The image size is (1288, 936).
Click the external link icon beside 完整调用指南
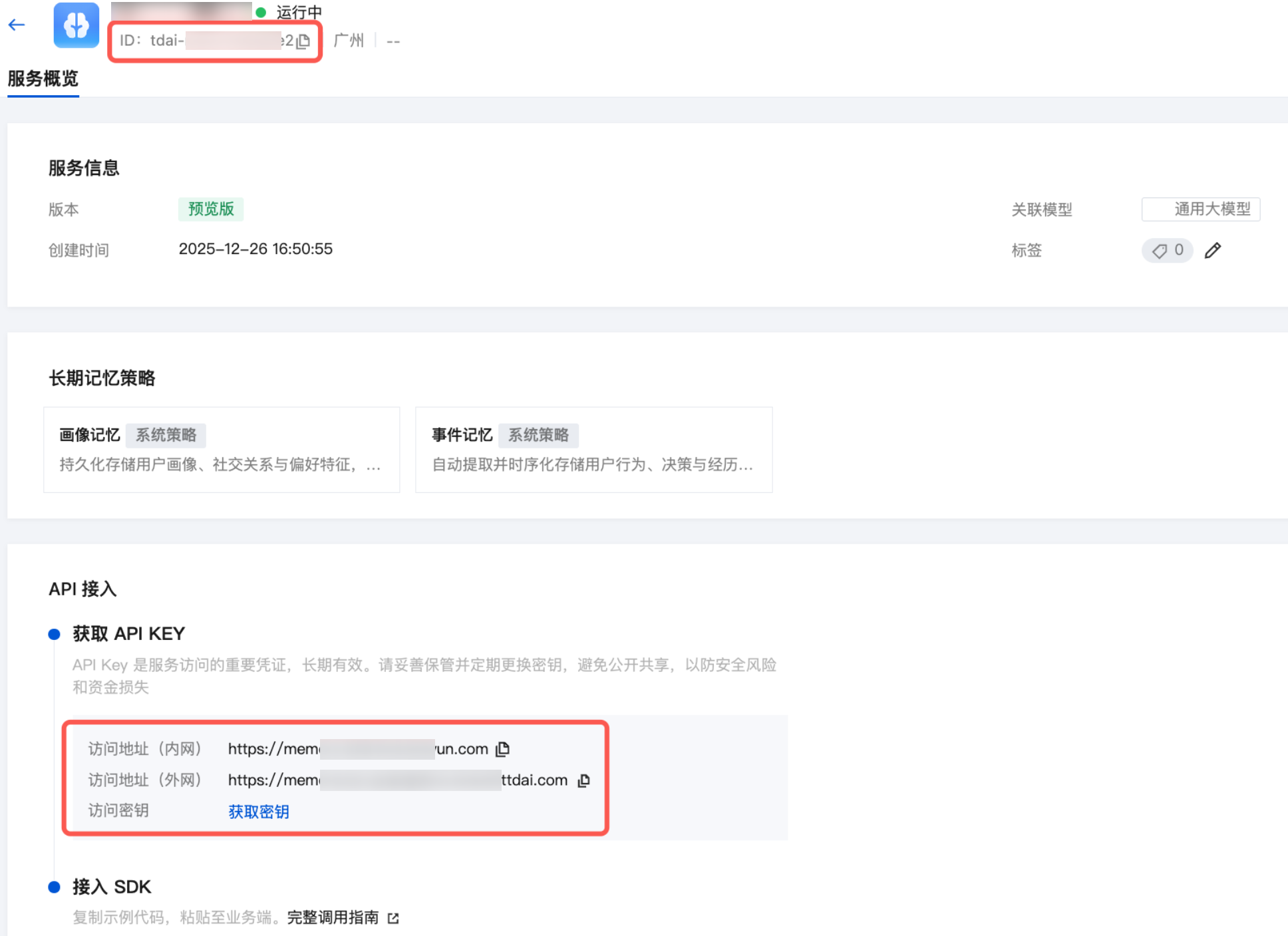(x=393, y=918)
